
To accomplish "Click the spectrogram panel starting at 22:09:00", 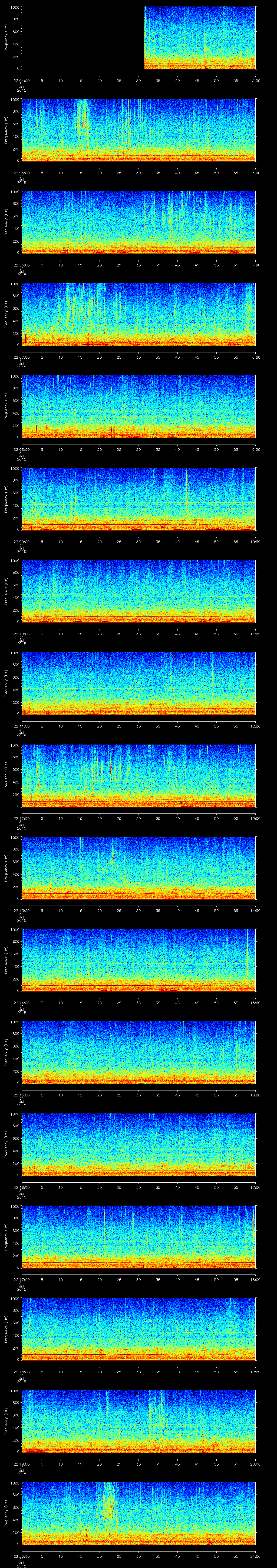I will (138, 499).
